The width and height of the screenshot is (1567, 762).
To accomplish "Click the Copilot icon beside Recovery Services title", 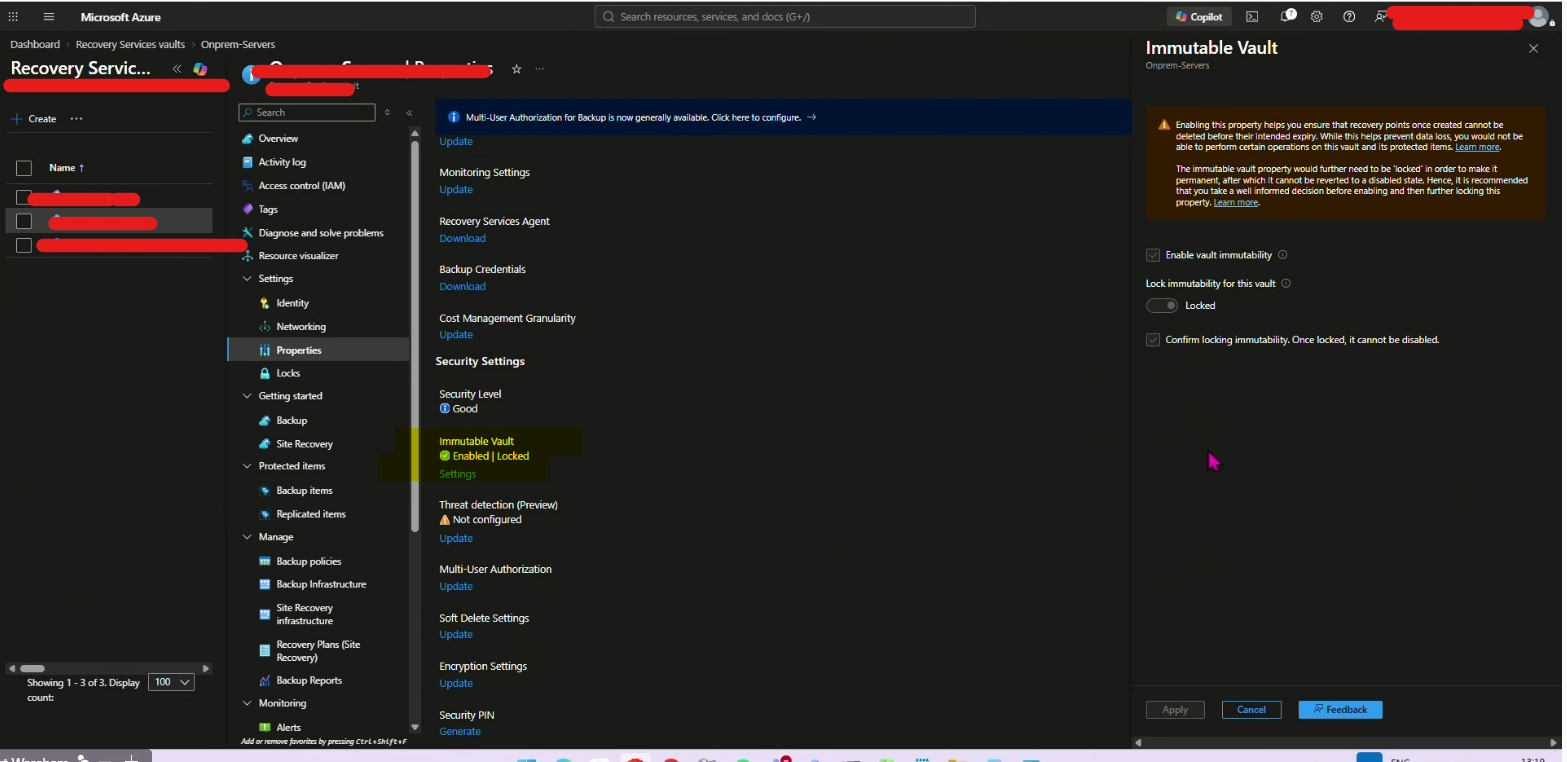I will coord(200,69).
